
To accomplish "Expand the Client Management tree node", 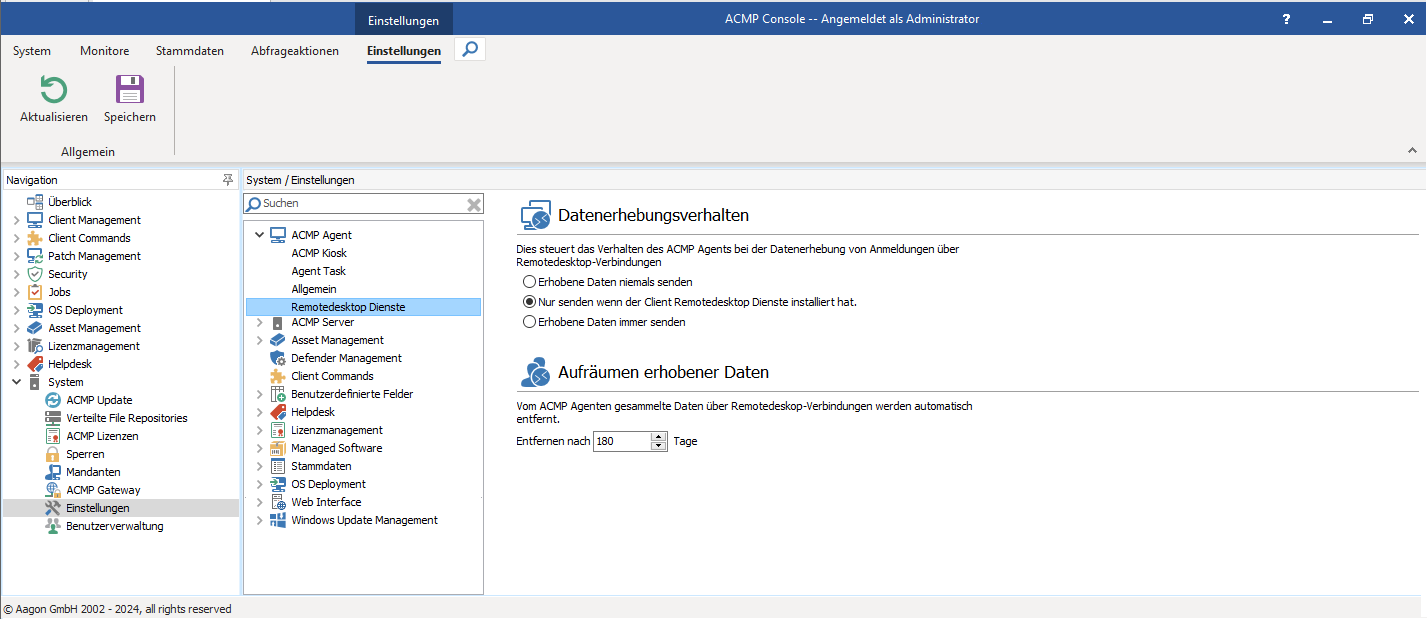I will click(x=16, y=220).
